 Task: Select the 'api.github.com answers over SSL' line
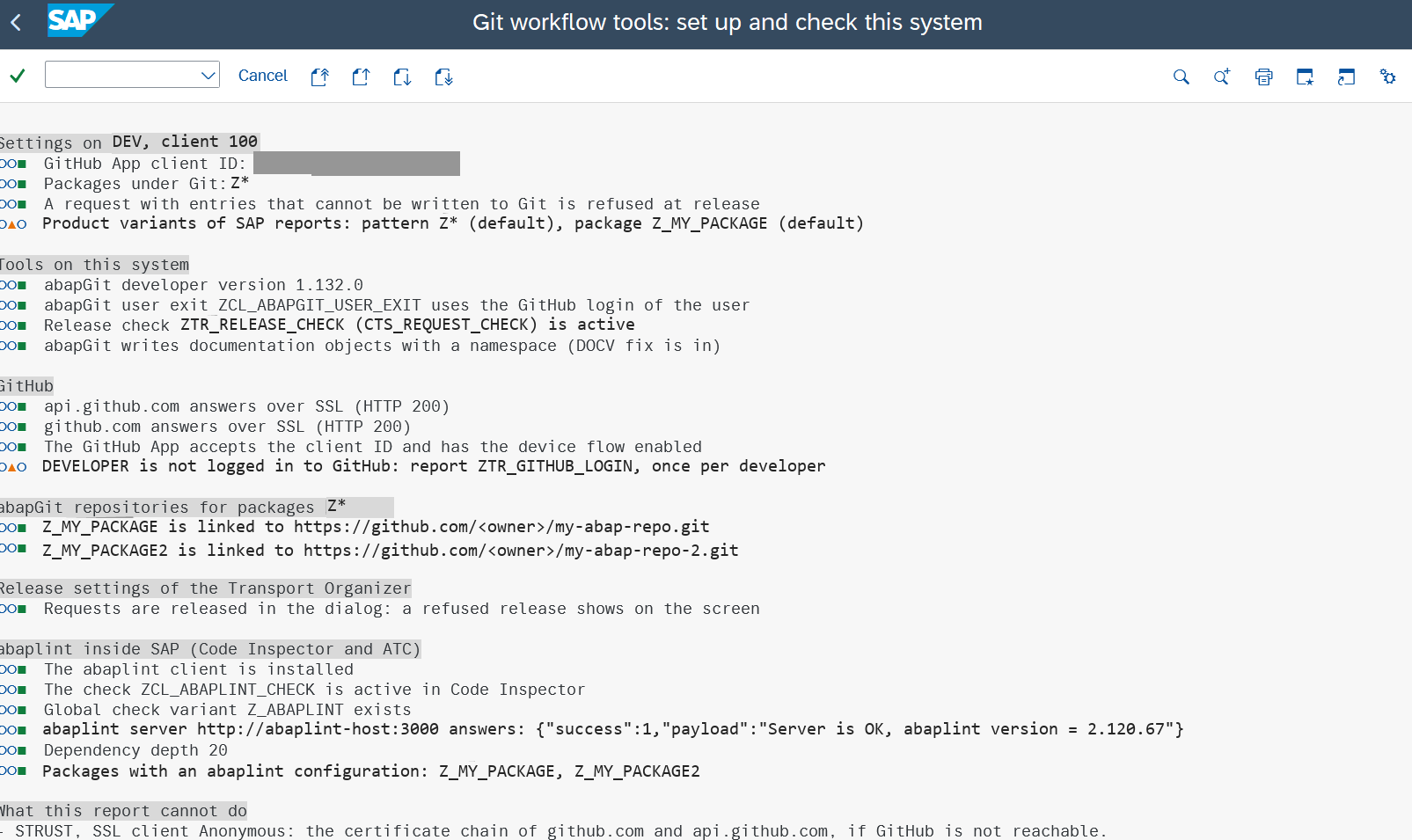(246, 406)
